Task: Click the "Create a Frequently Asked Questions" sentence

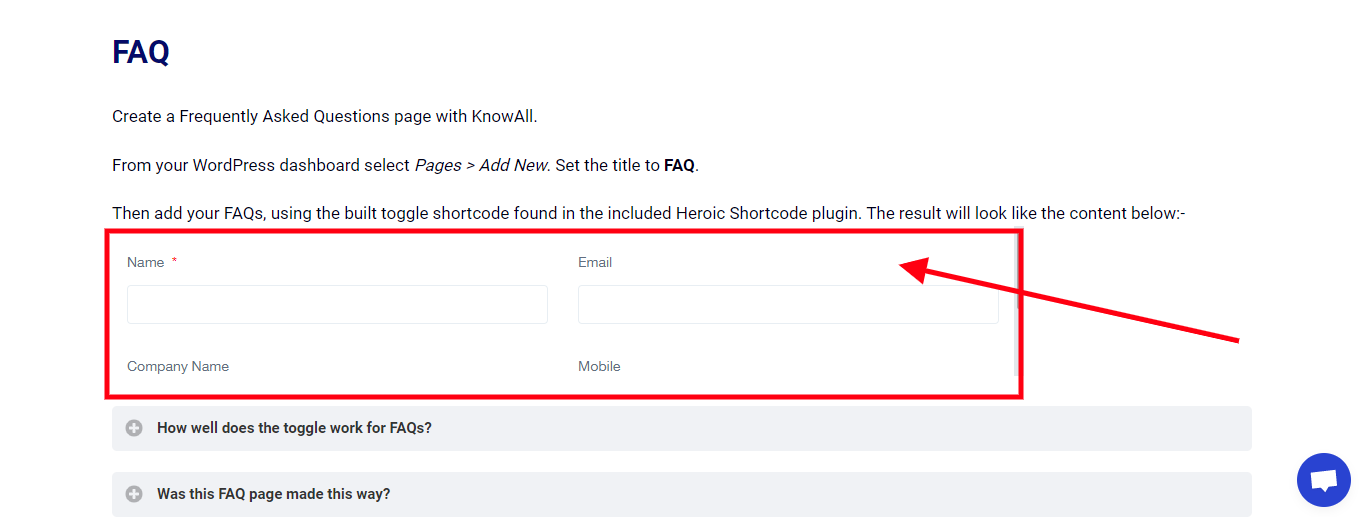Action: tap(270, 116)
